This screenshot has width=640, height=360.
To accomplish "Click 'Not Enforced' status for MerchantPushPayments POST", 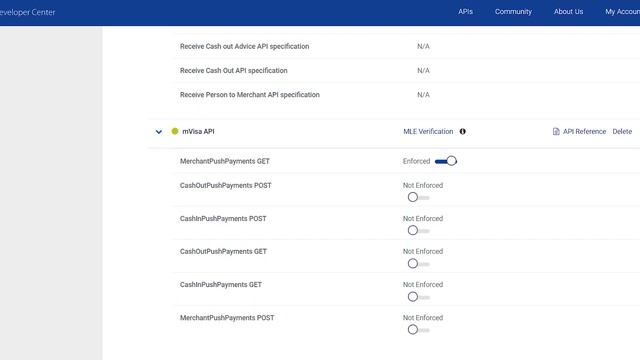I will 423,318.
